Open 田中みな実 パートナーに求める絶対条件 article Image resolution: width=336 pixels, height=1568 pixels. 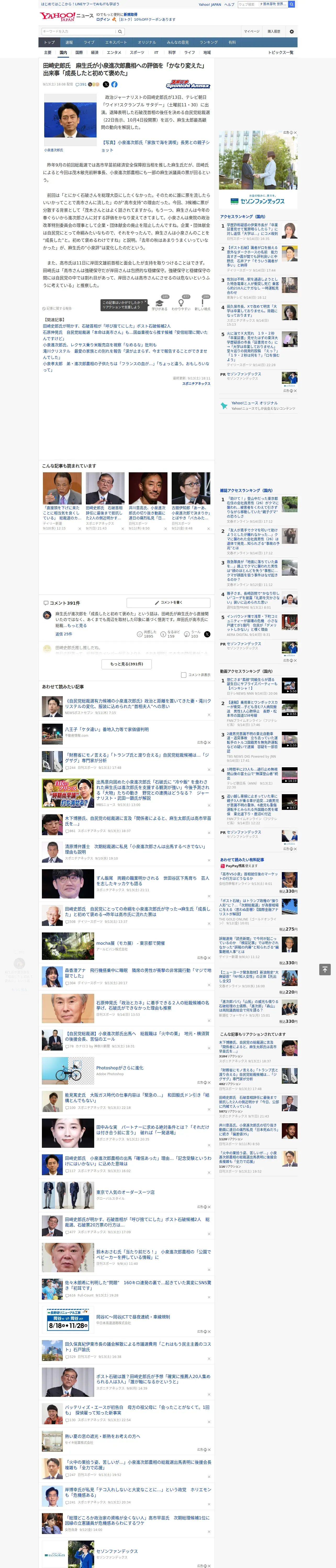pyautogui.click(x=153, y=1130)
